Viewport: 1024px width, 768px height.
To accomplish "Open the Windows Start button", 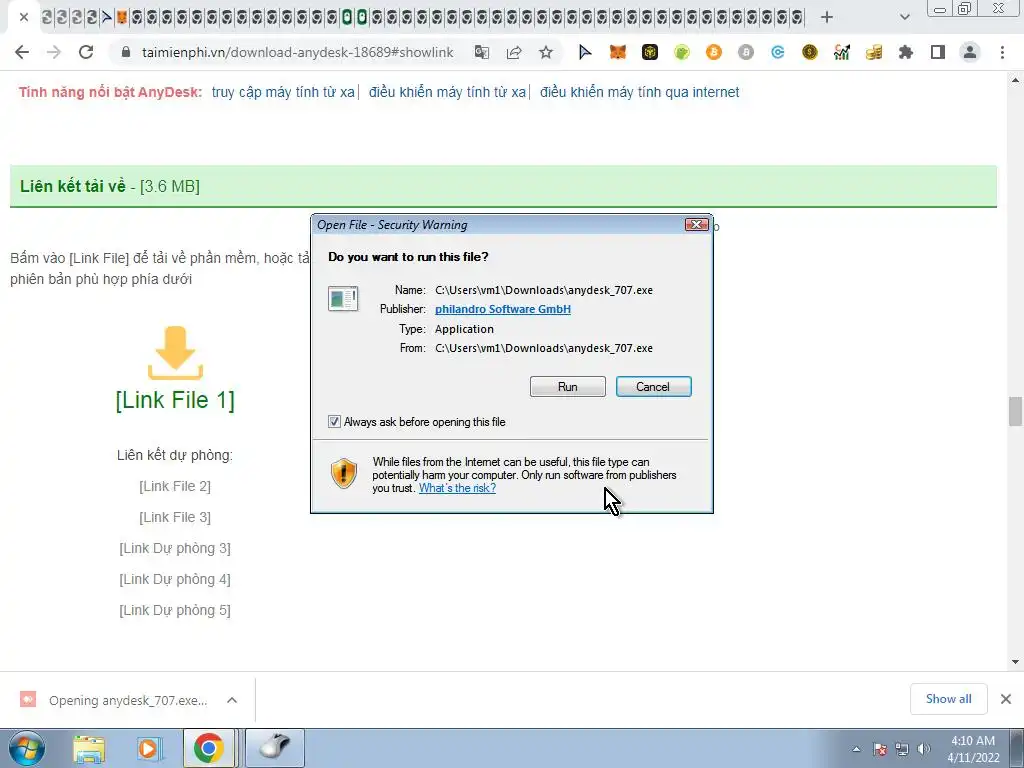I will (26, 748).
